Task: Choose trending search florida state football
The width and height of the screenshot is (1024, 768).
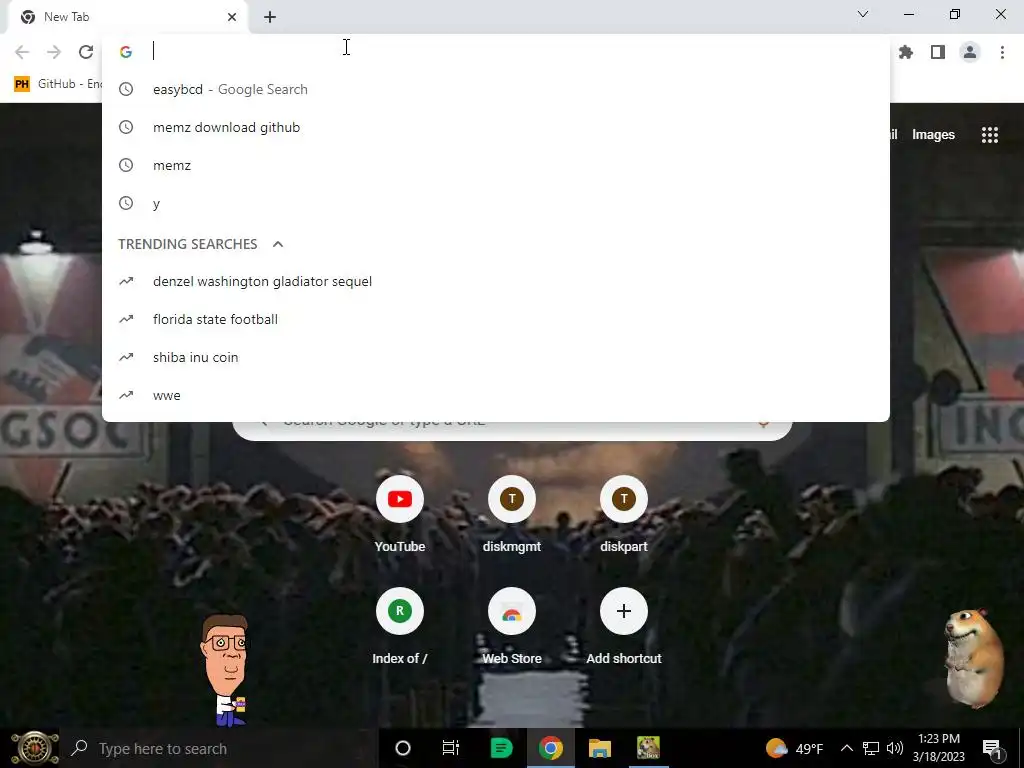Action: click(496, 319)
